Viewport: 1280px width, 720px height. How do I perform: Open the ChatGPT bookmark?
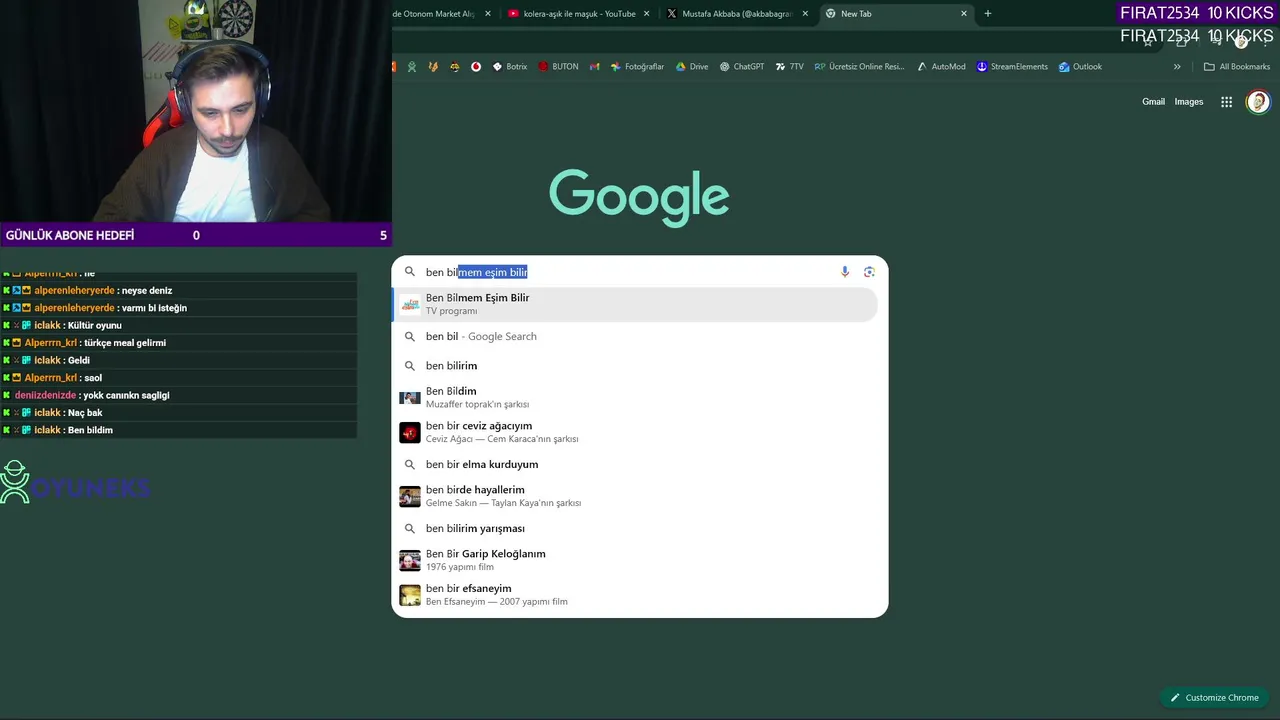tap(742, 67)
